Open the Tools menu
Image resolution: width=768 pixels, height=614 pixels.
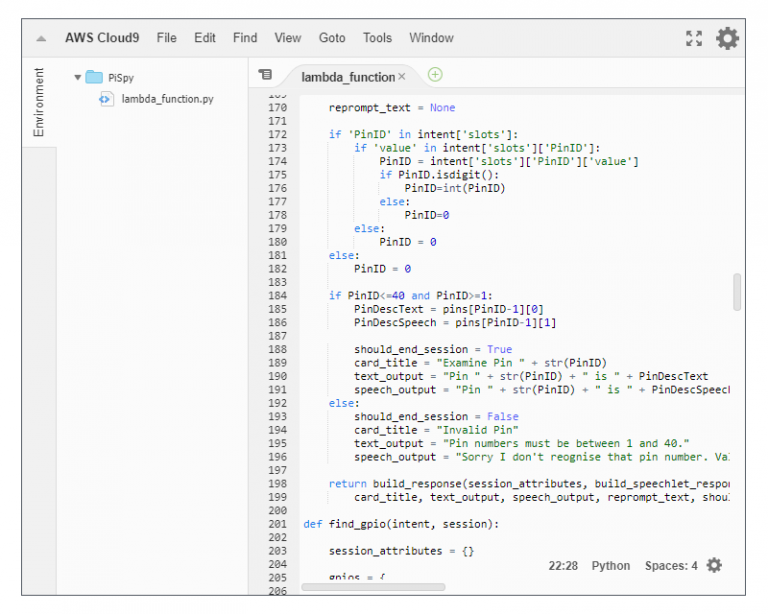coord(377,38)
